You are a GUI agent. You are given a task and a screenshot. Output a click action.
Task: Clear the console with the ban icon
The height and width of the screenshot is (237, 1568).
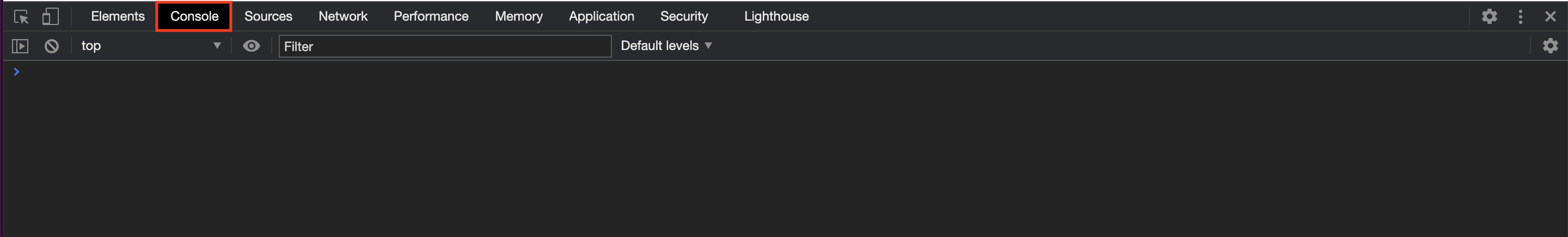pos(52,46)
